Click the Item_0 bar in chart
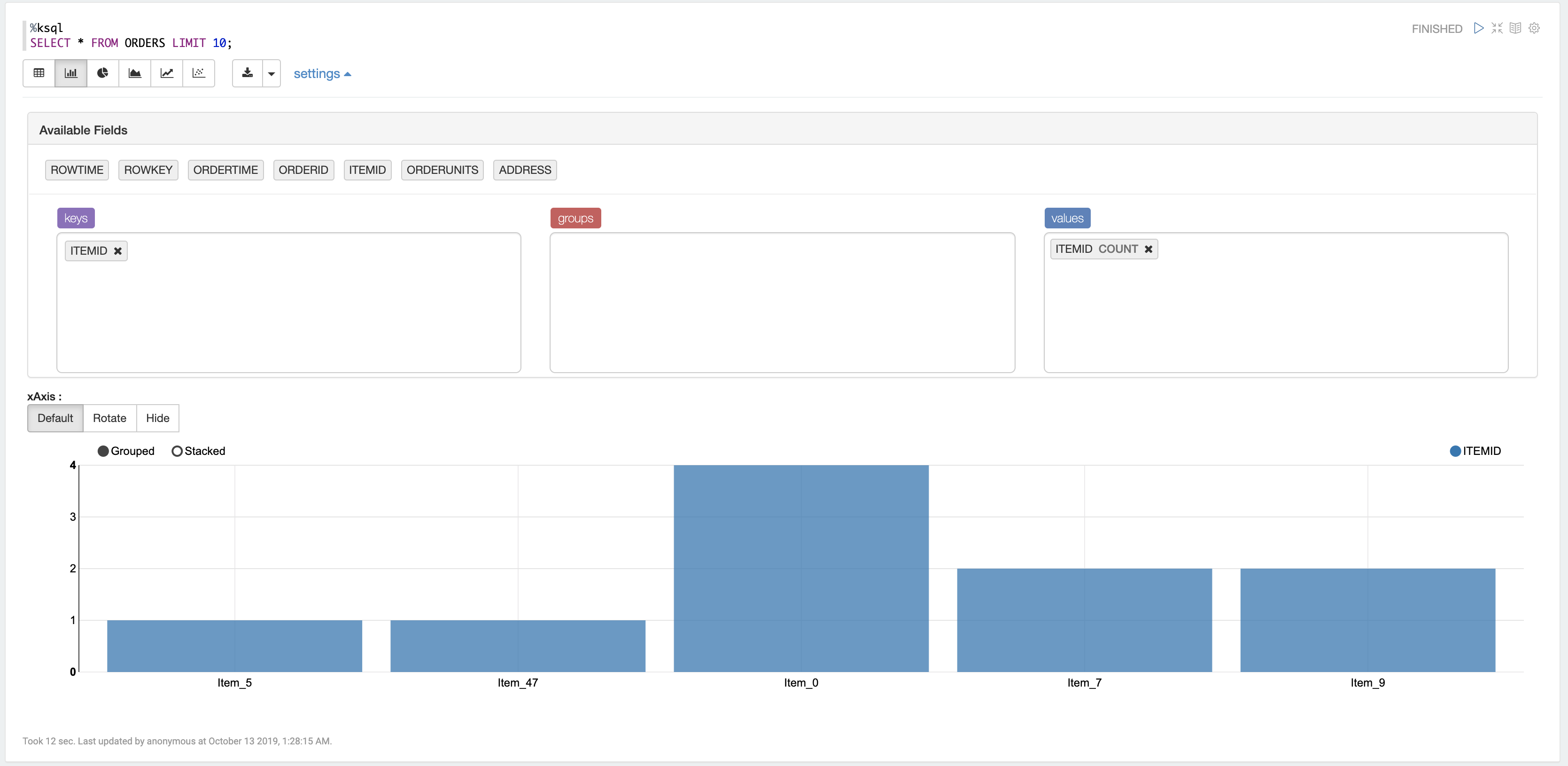 (x=801, y=568)
